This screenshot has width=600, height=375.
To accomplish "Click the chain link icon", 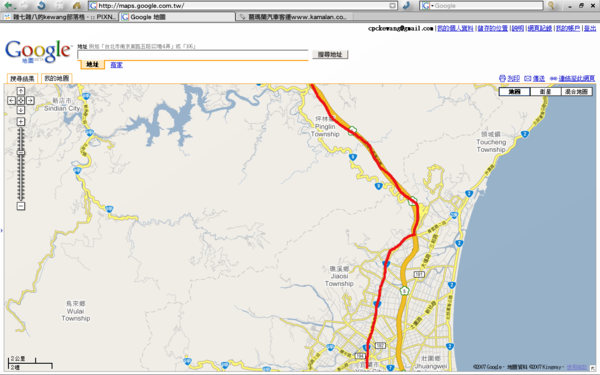I will (553, 78).
